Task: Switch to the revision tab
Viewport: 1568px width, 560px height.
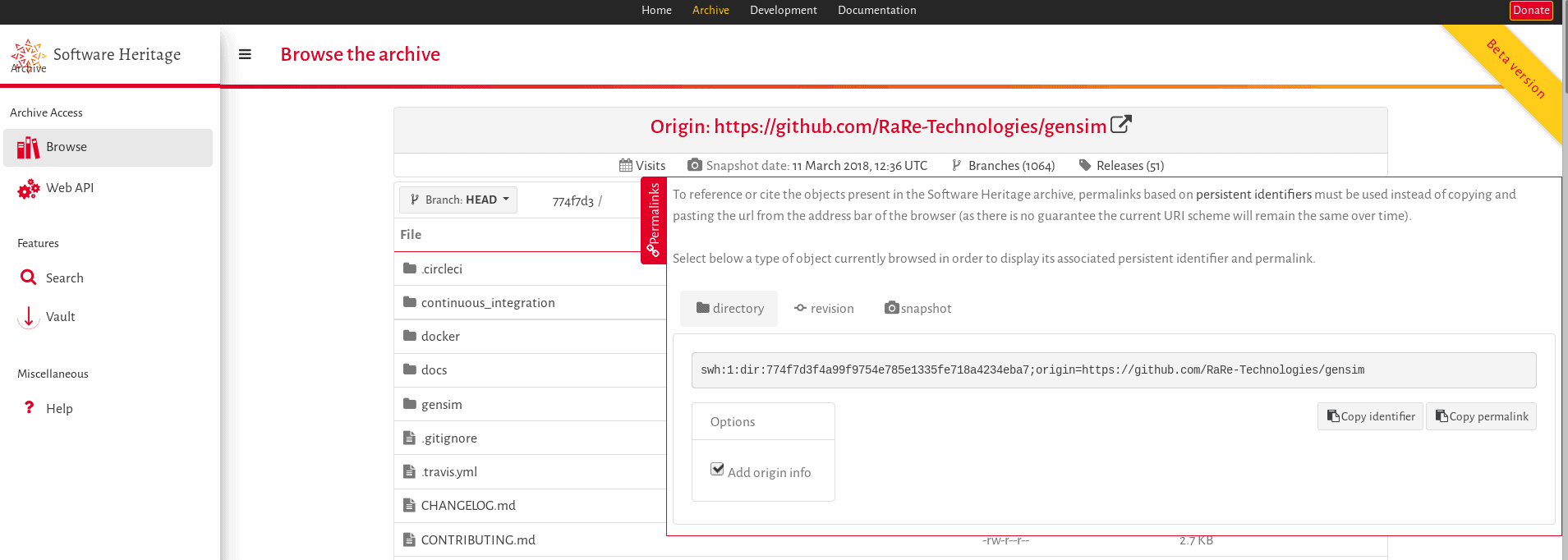Action: [824, 309]
